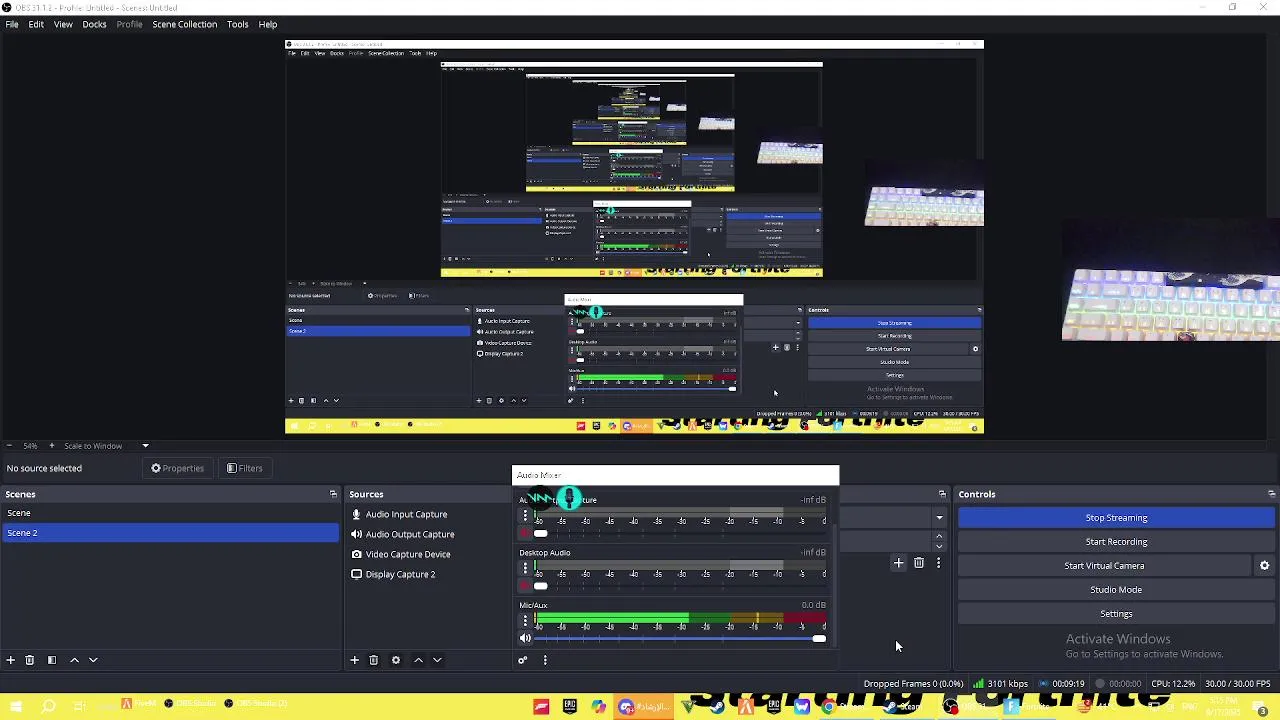Add a new source with plus icon

click(x=354, y=660)
